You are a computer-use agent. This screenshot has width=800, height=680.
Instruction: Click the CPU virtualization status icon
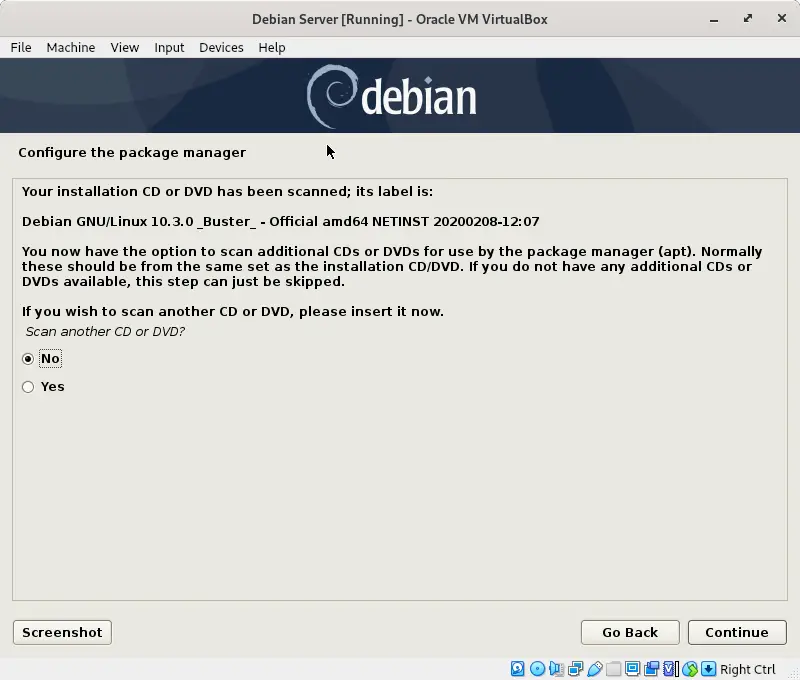click(x=670, y=669)
